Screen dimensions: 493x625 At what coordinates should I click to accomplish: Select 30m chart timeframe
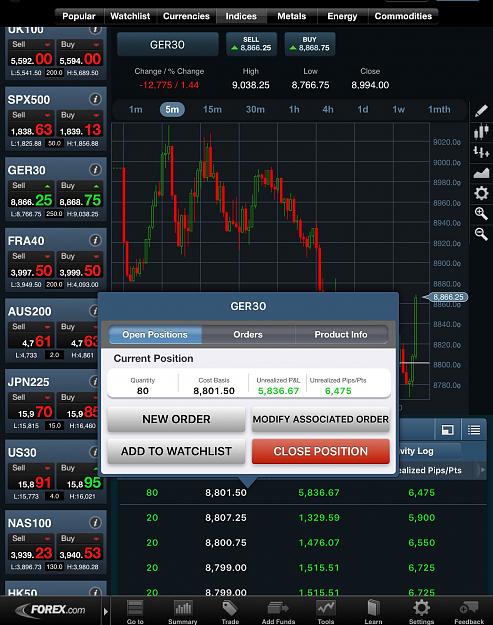pyautogui.click(x=255, y=110)
